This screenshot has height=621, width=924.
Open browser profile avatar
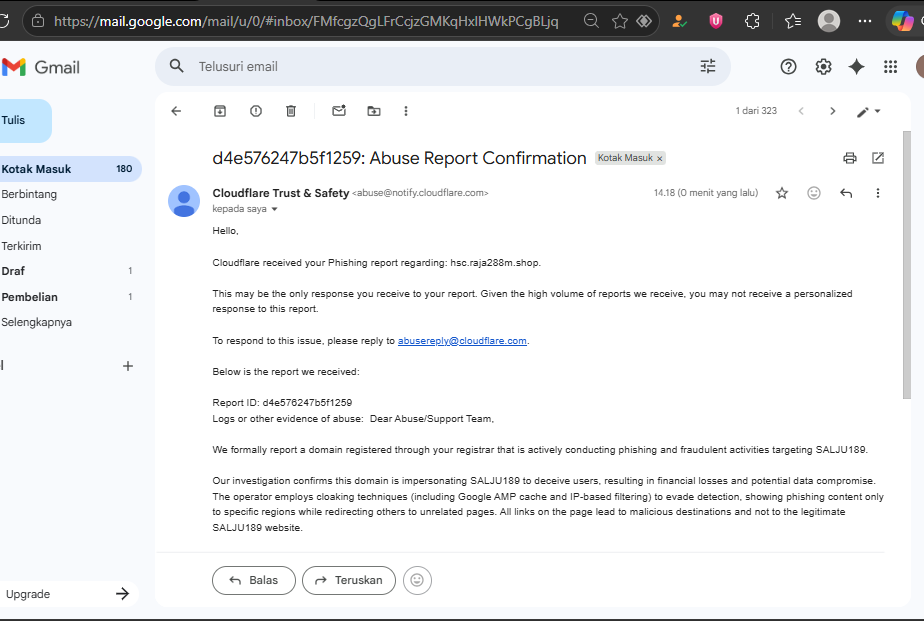click(829, 21)
